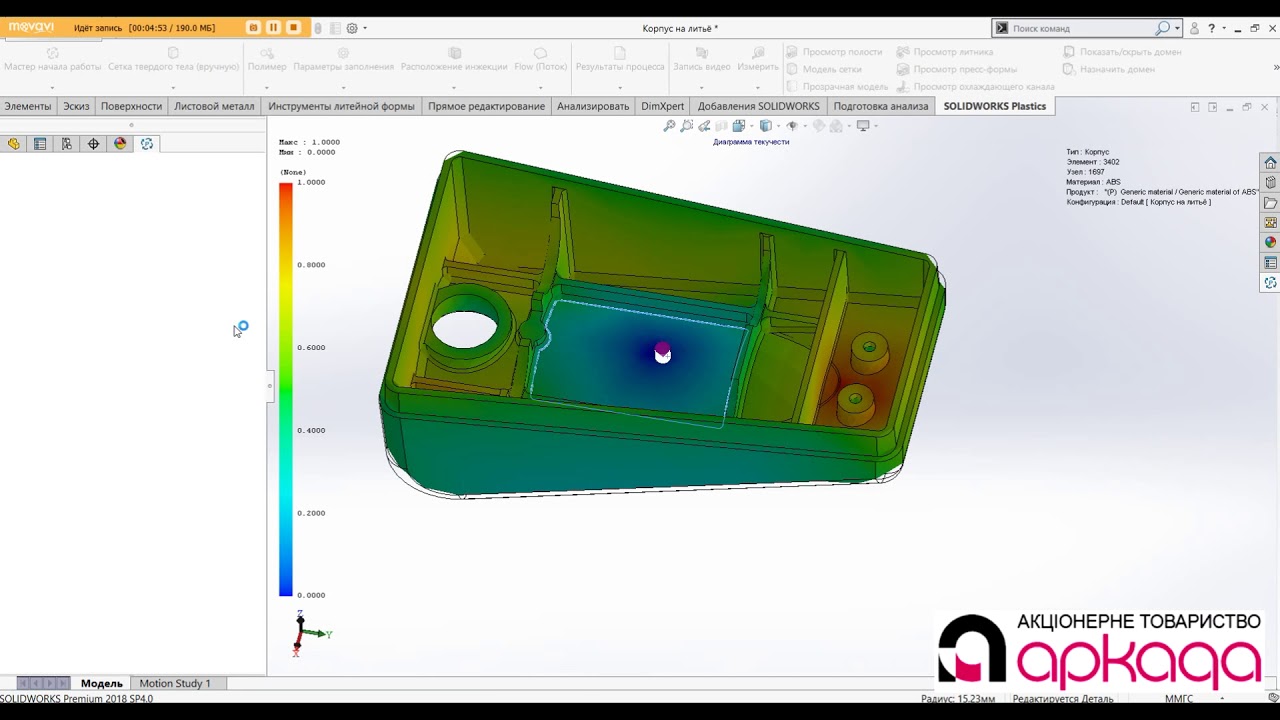The image size is (1280, 720).
Task: Expand the Мастер начала работы dropdown
Action: click(x=52, y=87)
